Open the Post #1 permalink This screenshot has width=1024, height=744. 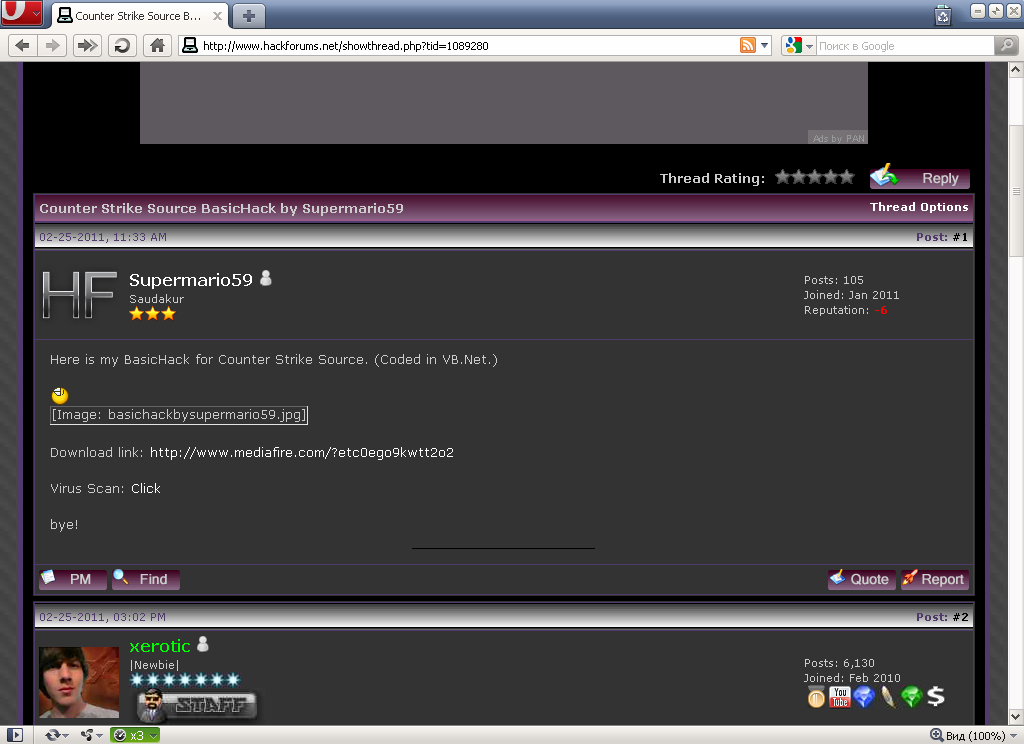click(960, 237)
